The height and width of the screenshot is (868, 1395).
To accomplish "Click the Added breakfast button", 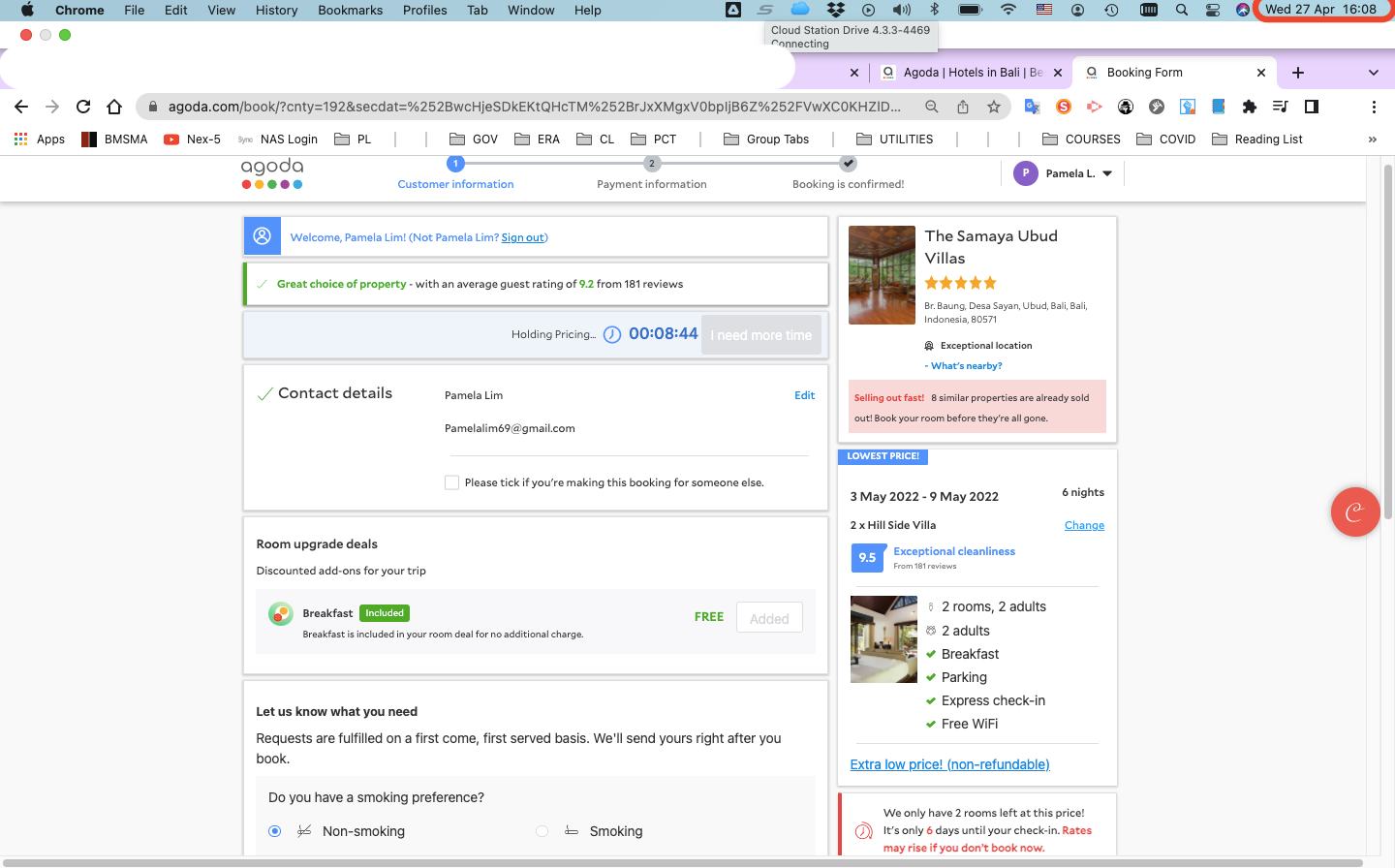I will pyautogui.click(x=769, y=618).
